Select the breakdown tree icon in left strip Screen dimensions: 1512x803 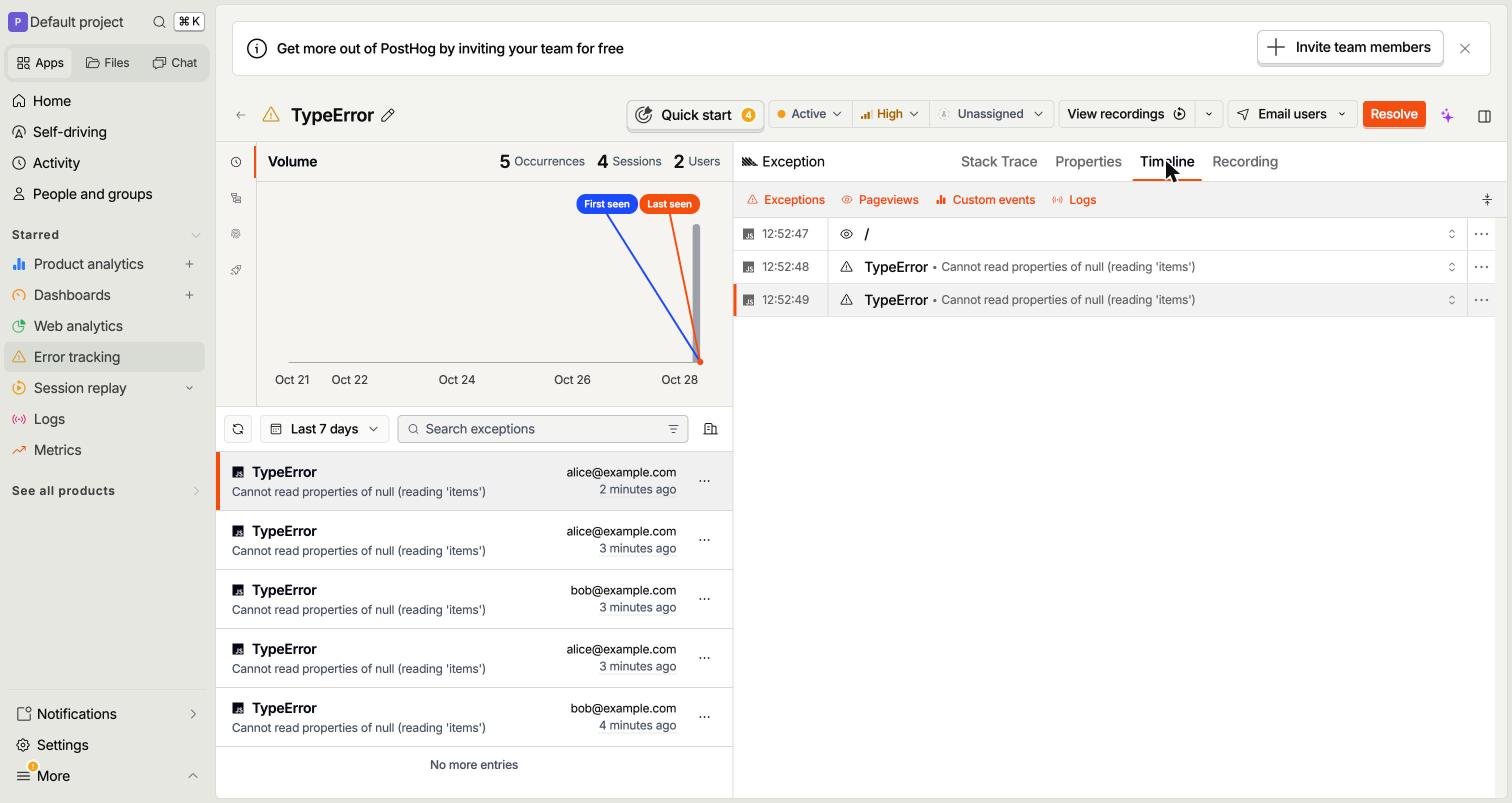click(x=236, y=198)
